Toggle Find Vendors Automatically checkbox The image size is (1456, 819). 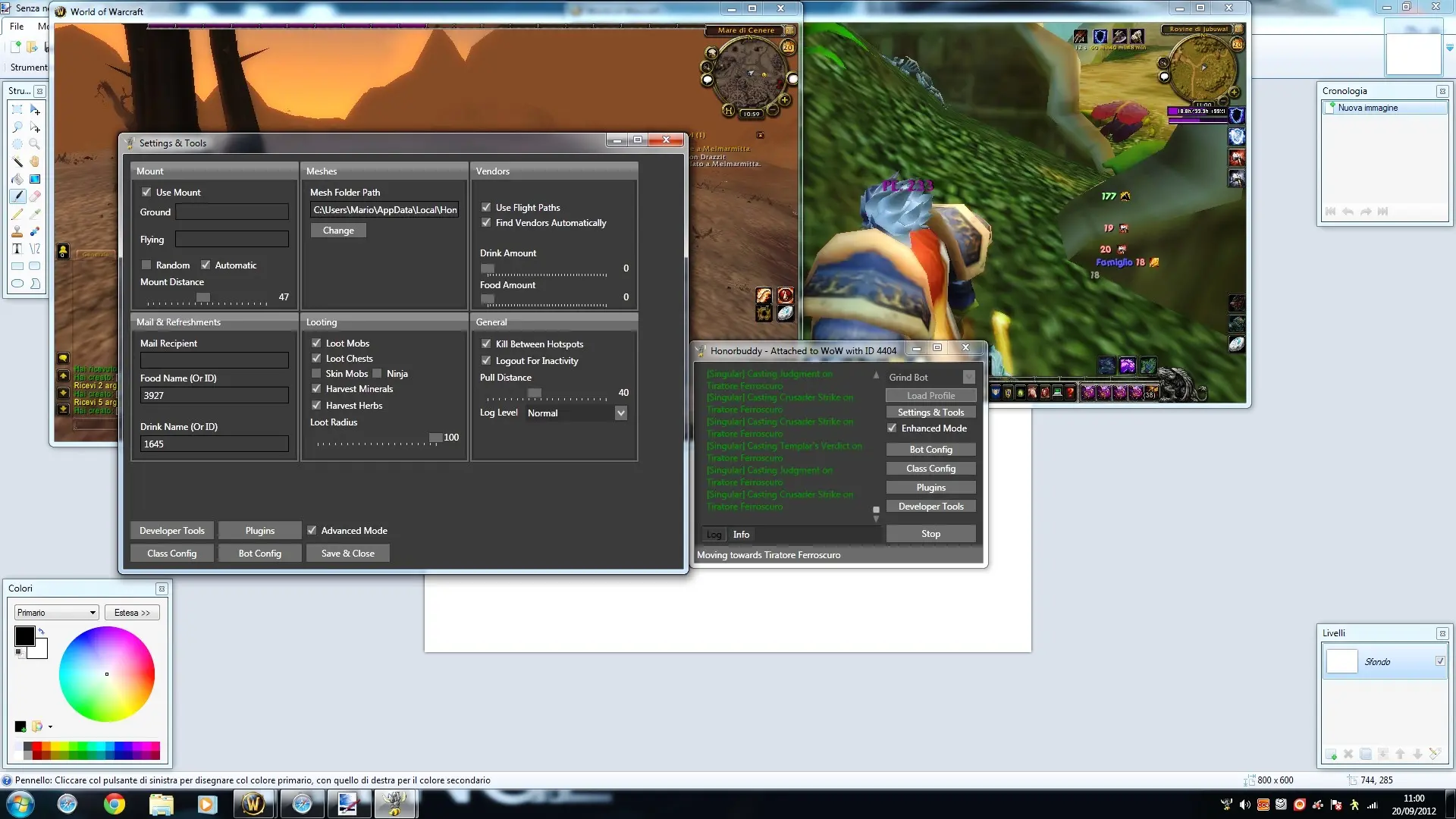[x=486, y=222]
